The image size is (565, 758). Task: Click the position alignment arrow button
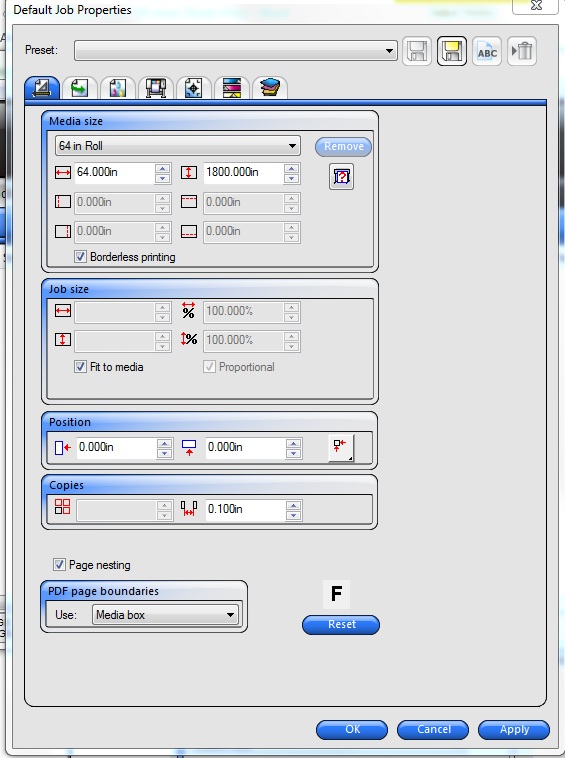(341, 448)
